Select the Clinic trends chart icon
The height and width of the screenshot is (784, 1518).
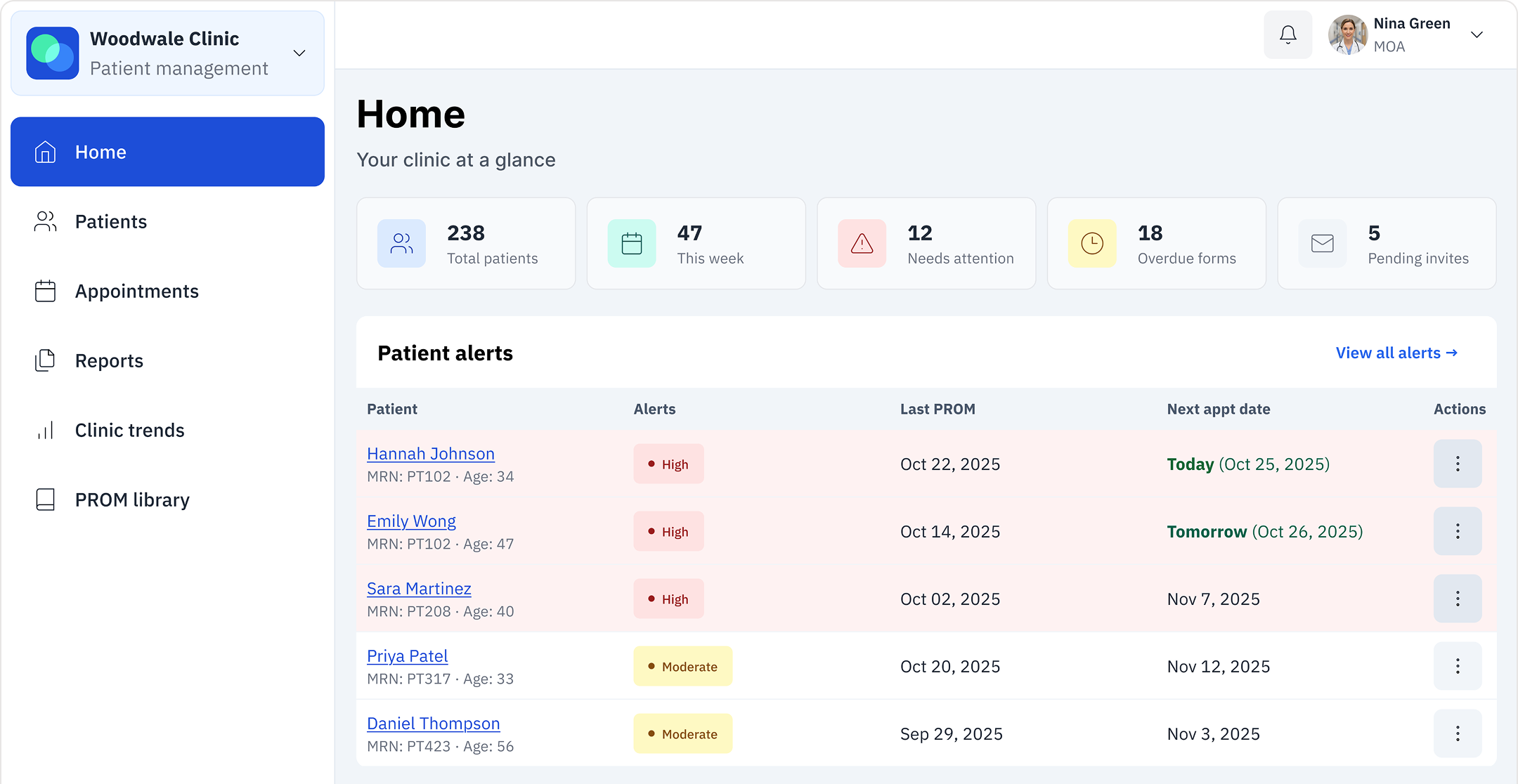(x=45, y=429)
